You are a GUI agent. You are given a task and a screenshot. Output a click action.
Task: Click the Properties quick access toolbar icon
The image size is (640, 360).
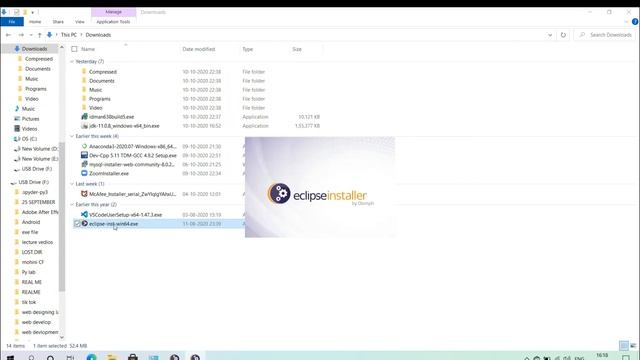tap(17, 12)
